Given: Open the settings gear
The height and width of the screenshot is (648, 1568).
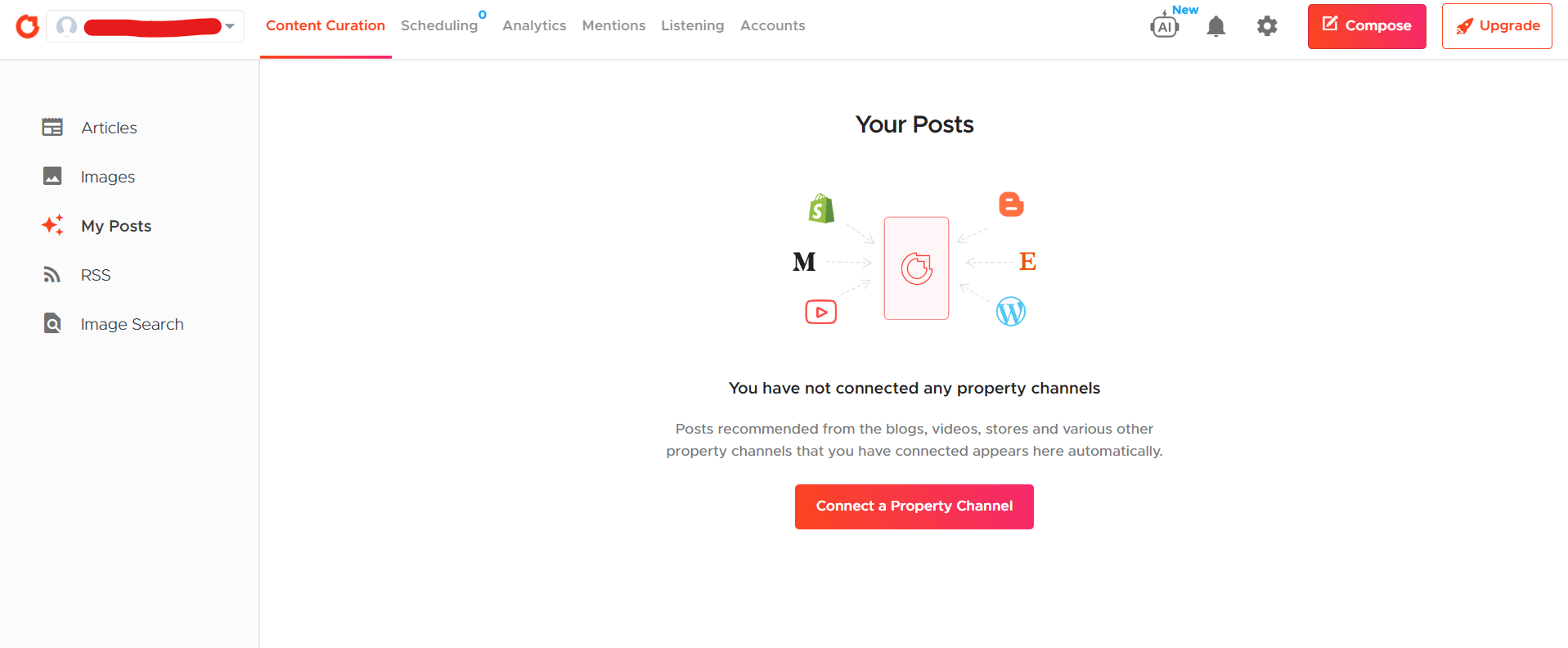Looking at the screenshot, I should (1267, 26).
